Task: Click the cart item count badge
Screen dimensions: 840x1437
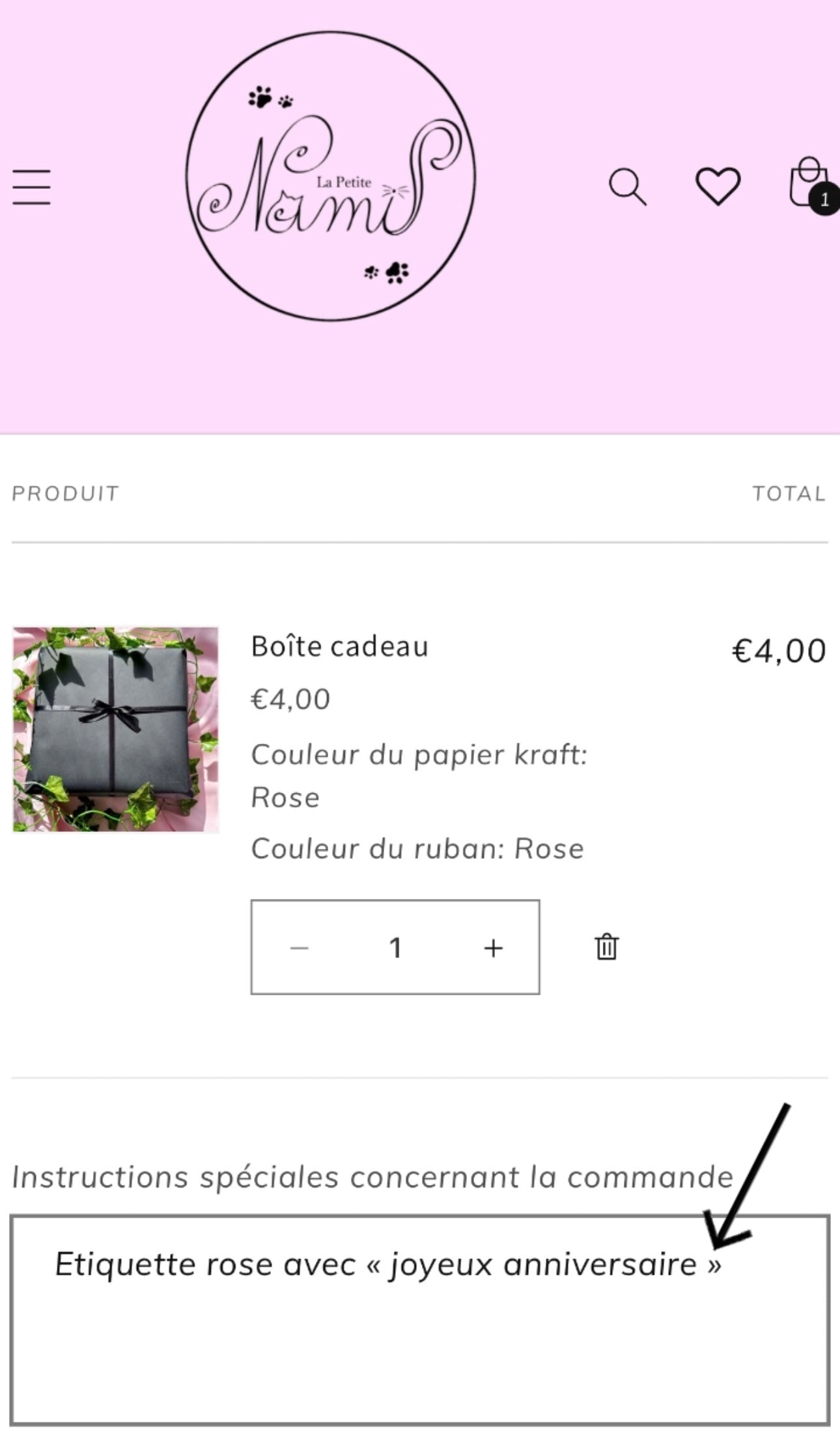Action: click(825, 200)
